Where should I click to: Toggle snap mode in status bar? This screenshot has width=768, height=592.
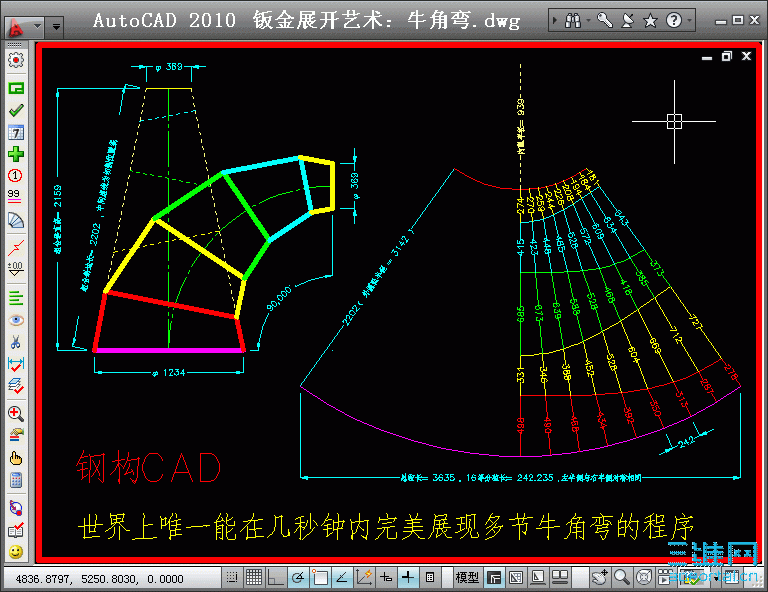pos(232,578)
